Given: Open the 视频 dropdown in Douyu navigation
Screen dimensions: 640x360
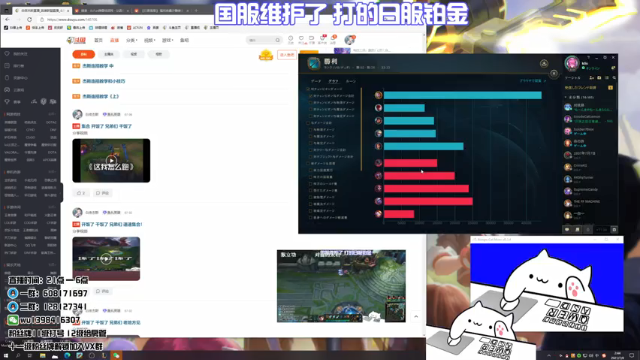Looking at the screenshot, I should click(x=149, y=40).
